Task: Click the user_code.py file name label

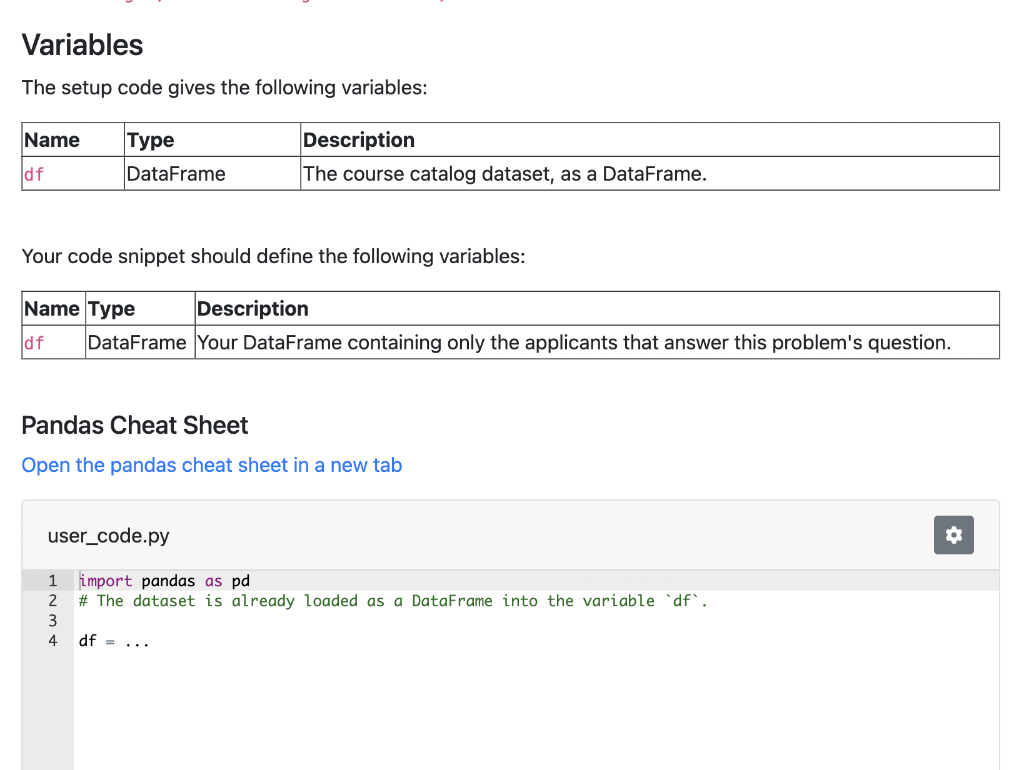Action: (x=109, y=536)
